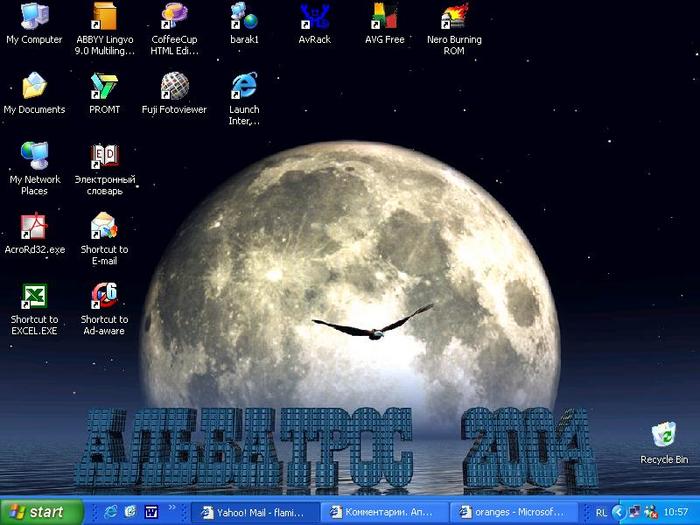This screenshot has width=700, height=525.
Task: Expand hidden system tray icons arrow
Action: 618,512
